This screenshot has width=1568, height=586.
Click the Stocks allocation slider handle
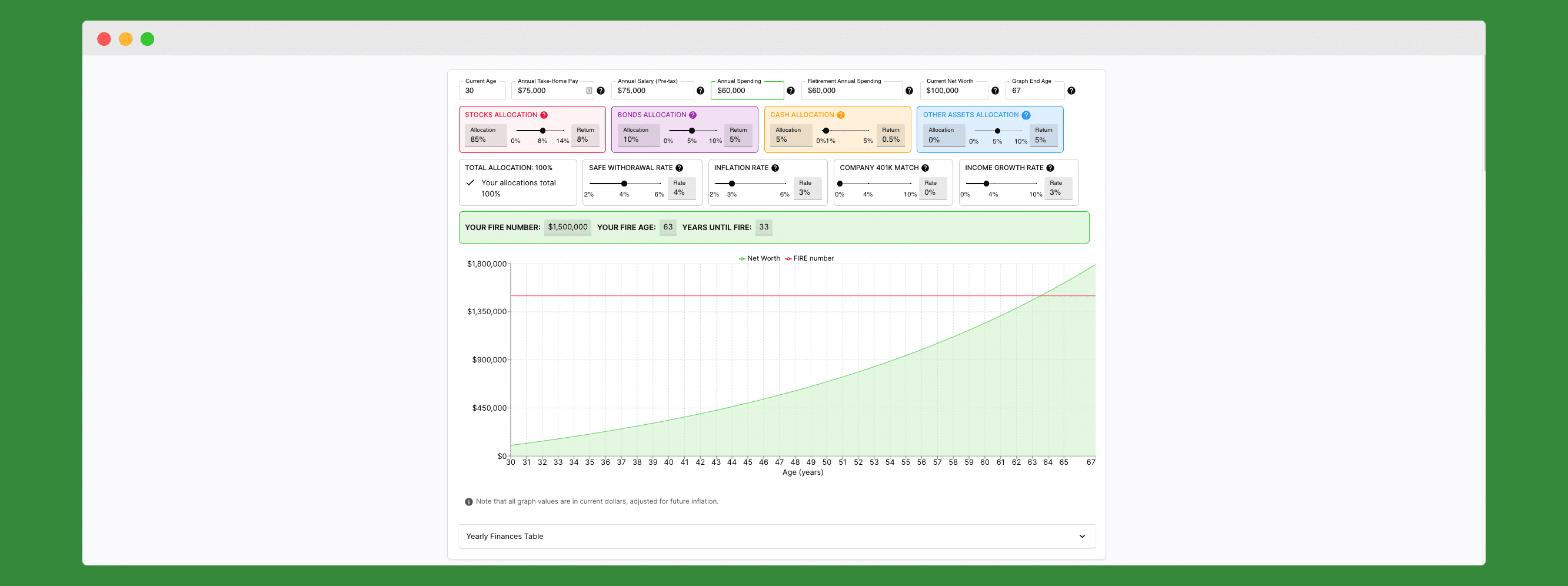pyautogui.click(x=542, y=131)
